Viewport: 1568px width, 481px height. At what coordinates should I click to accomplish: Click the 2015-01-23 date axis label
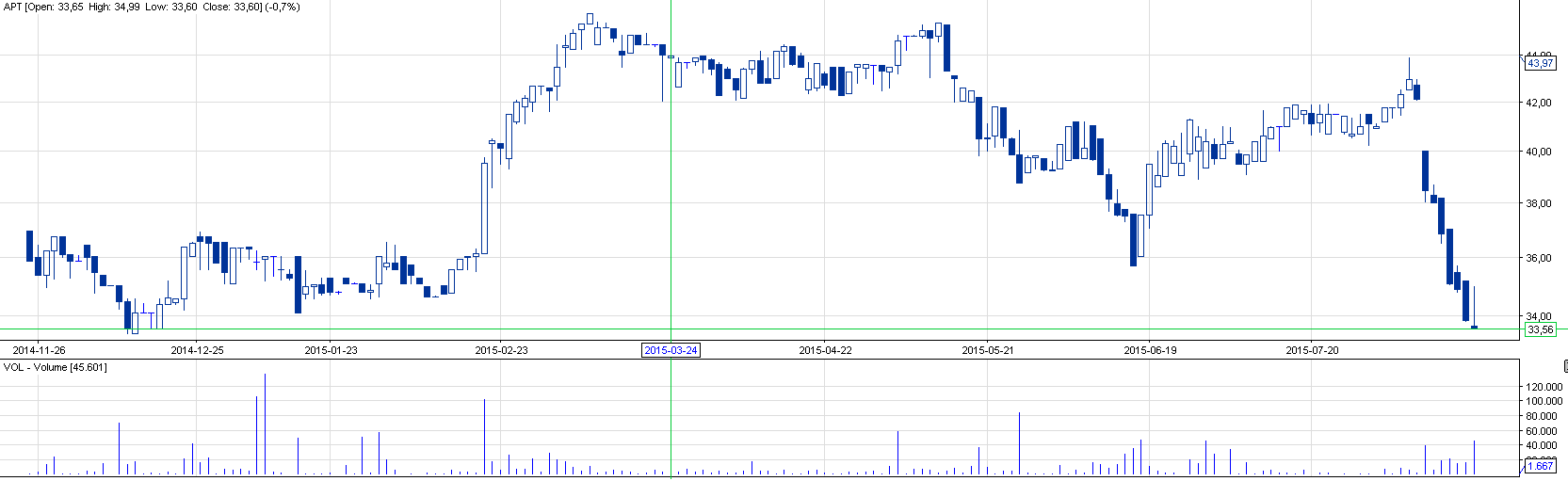pos(331,350)
